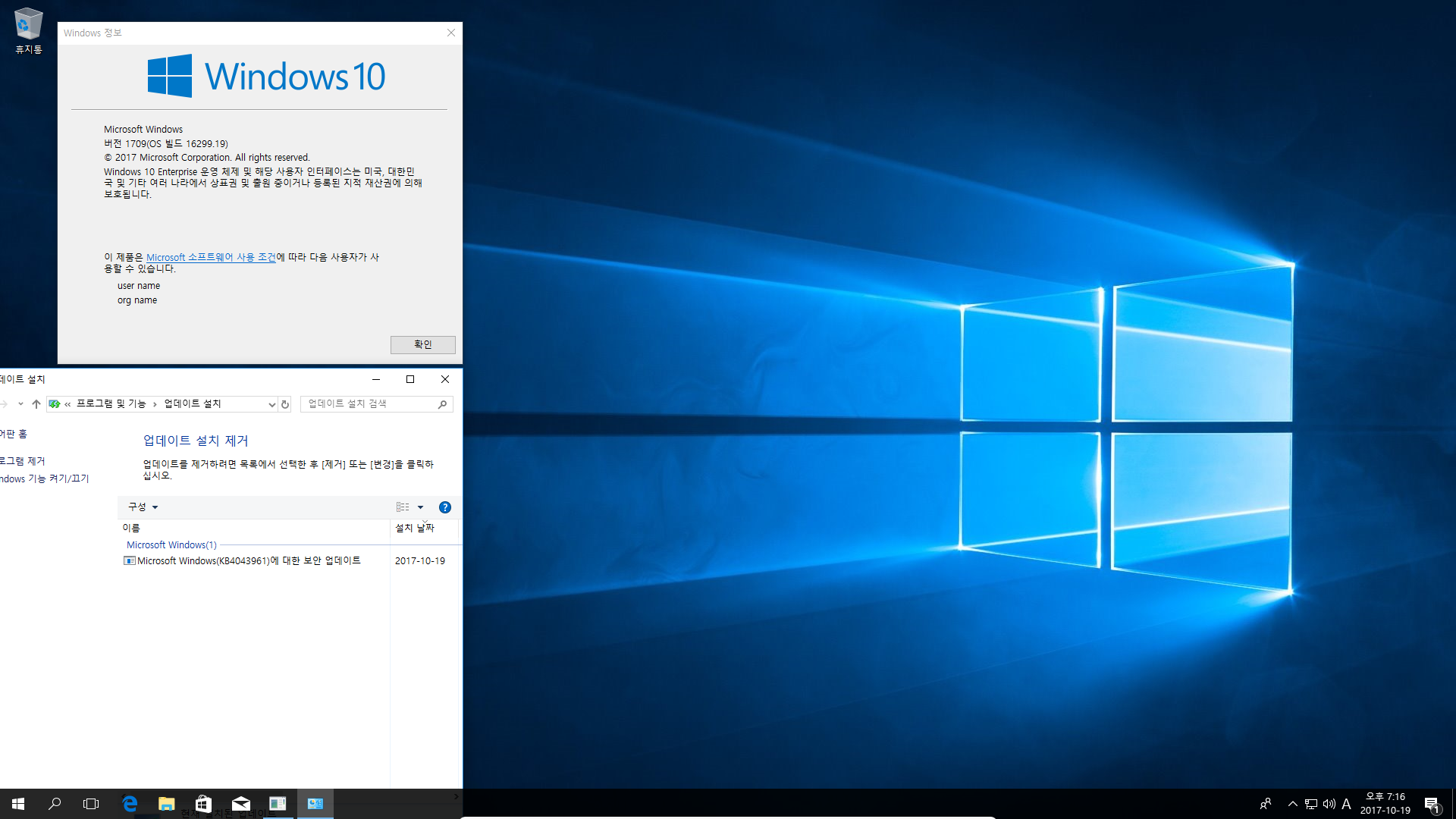The image size is (1456, 819).
Task: Open the taskbar clock and calendar
Action: point(1385,804)
